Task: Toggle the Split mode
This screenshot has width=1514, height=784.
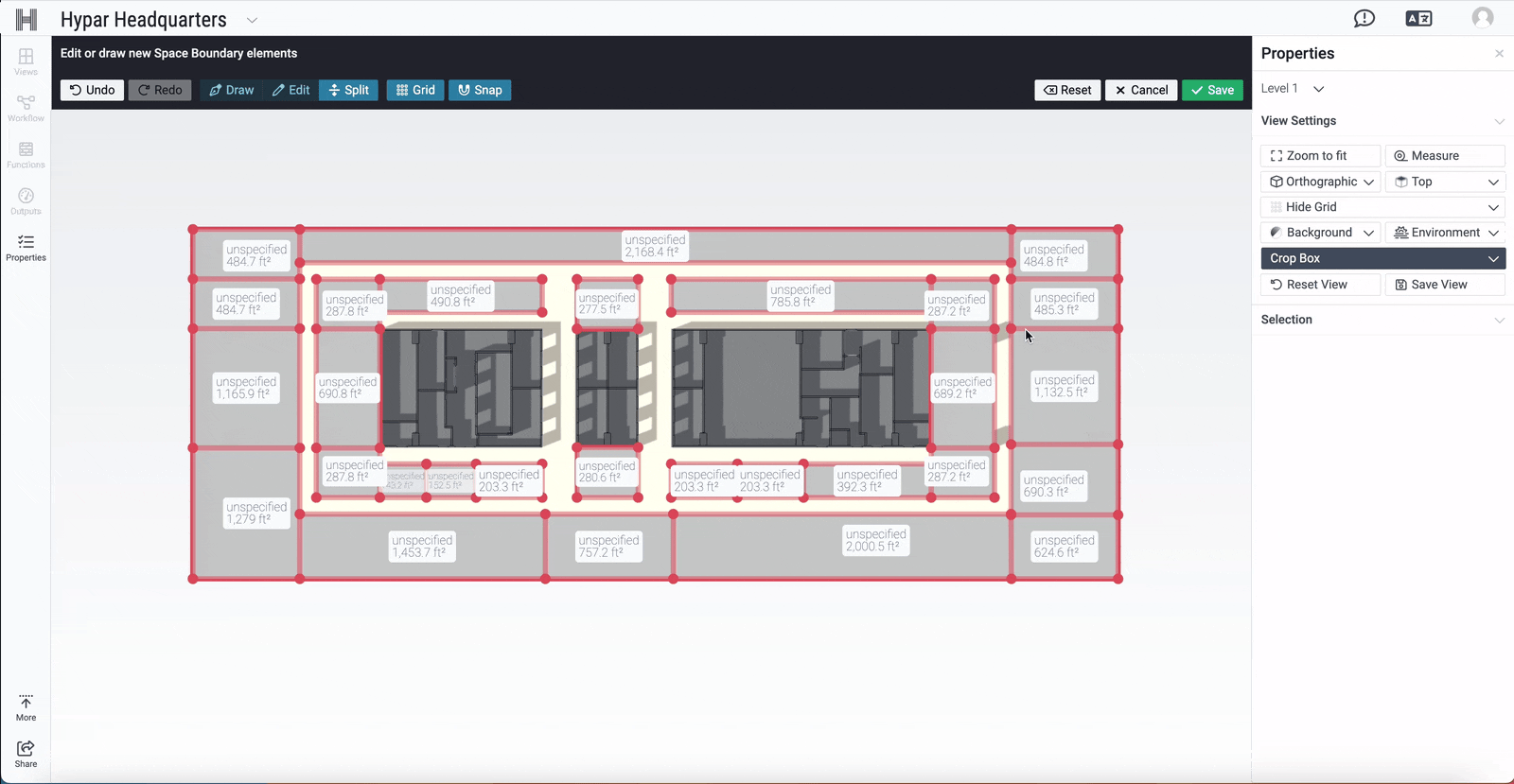Action: click(x=348, y=90)
